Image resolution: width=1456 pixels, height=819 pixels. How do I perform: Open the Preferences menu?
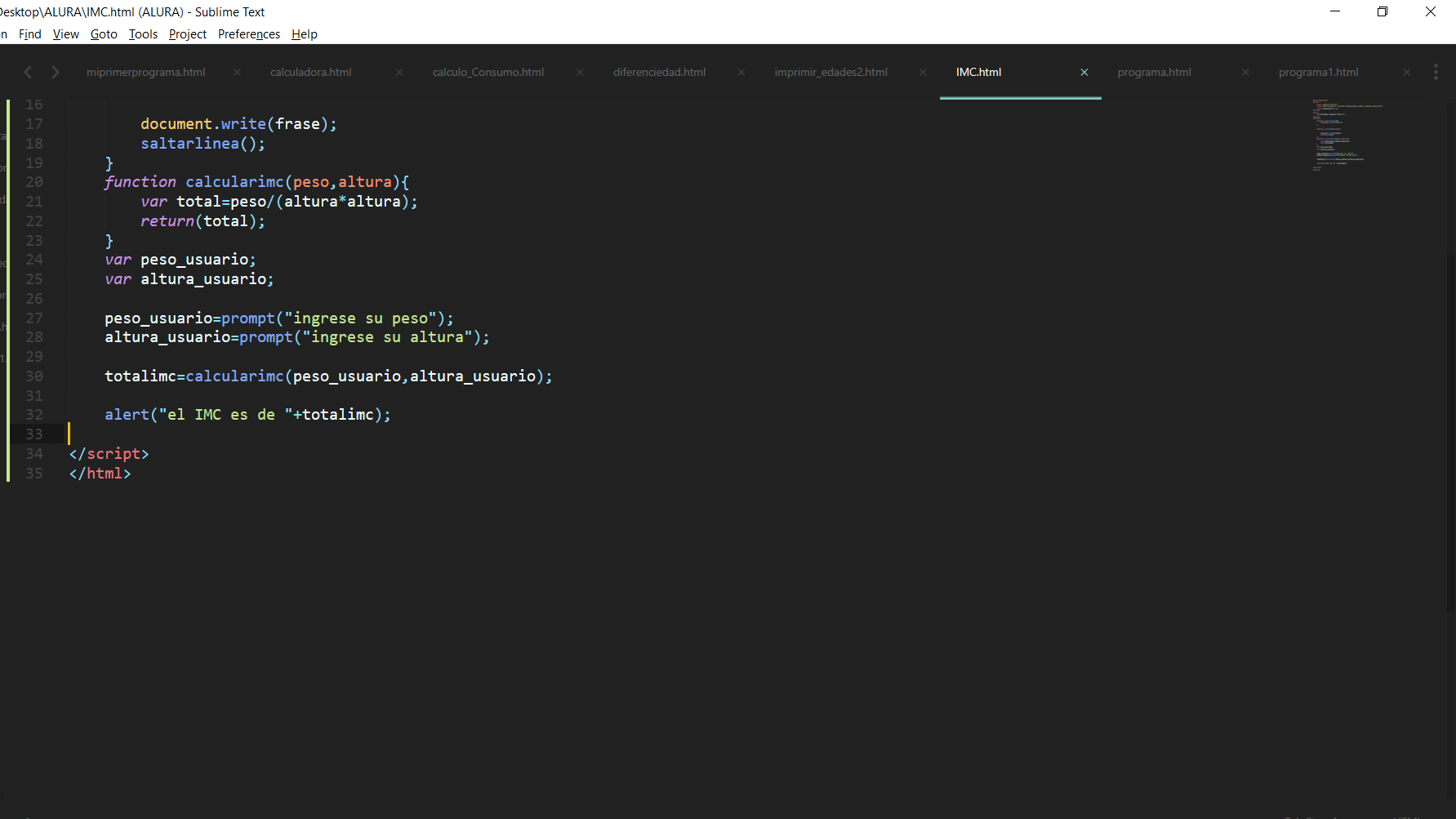249,34
